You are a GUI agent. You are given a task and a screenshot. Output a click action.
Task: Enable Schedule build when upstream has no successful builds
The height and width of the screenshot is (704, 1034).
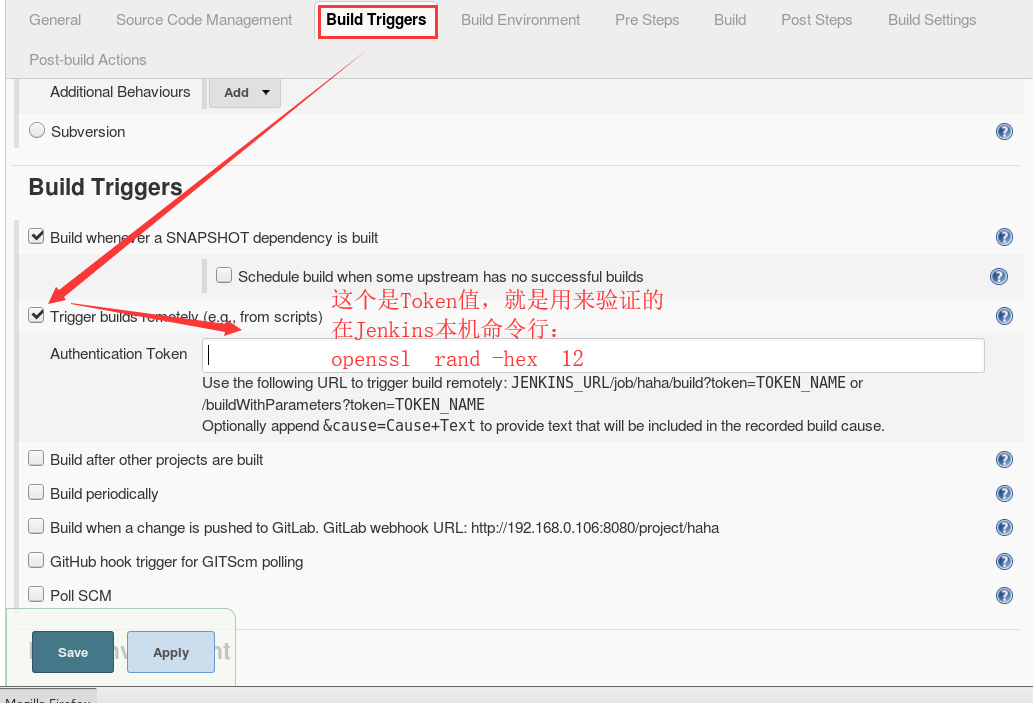224,275
